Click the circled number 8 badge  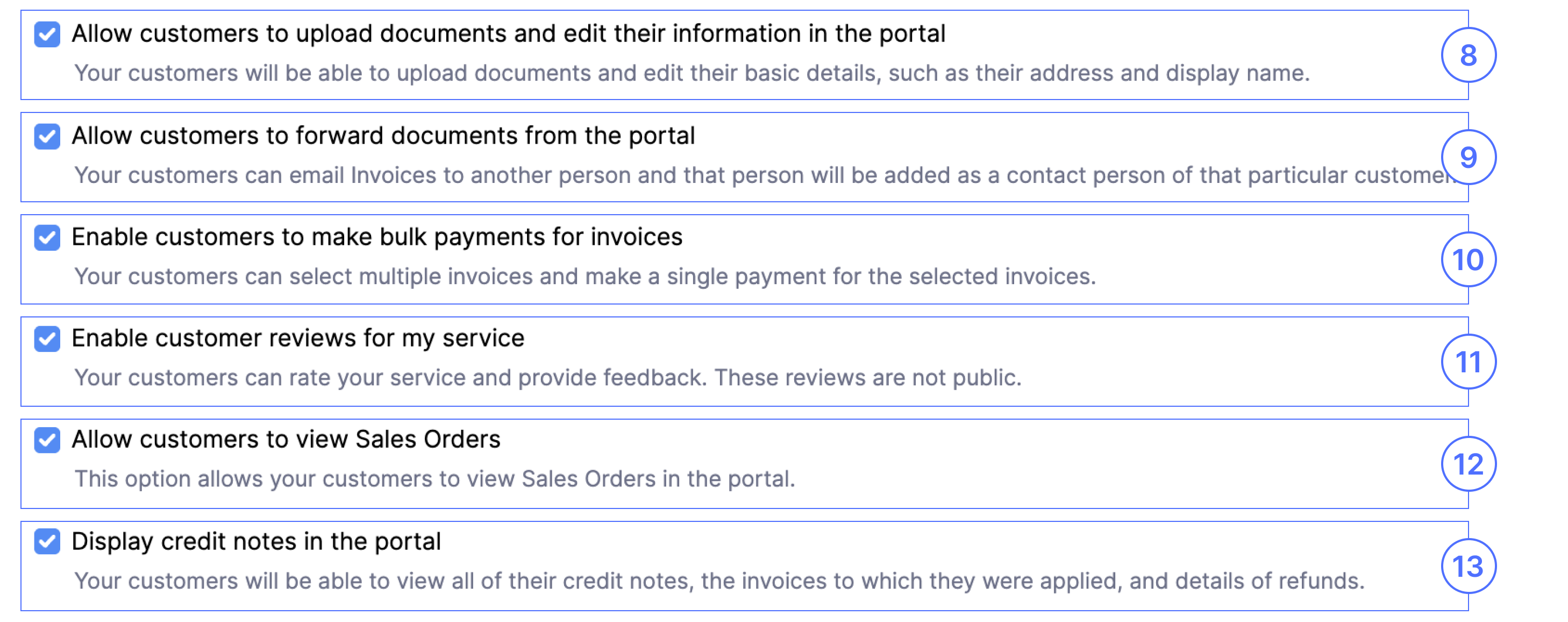[1467, 55]
